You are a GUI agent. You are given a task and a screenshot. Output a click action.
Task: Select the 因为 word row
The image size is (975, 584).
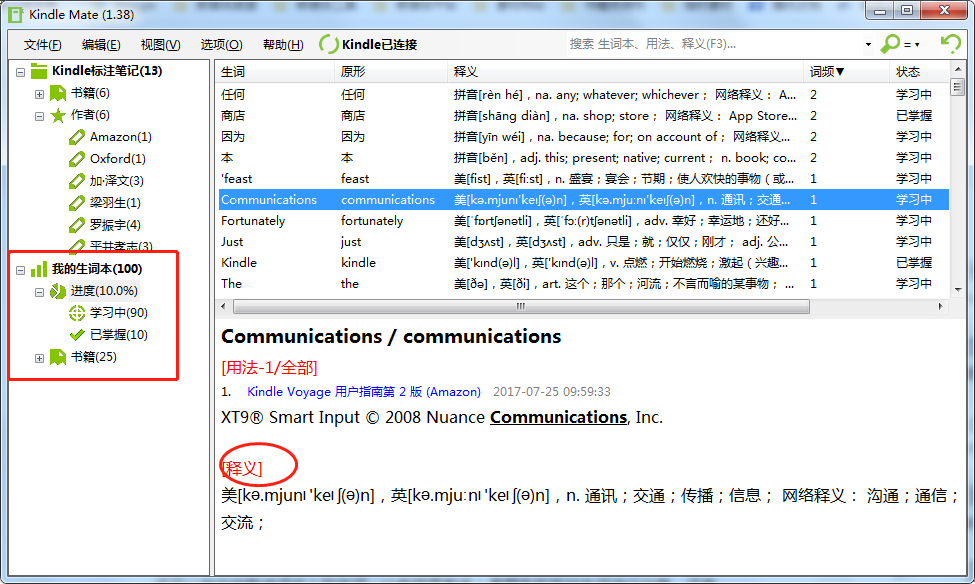(583, 137)
